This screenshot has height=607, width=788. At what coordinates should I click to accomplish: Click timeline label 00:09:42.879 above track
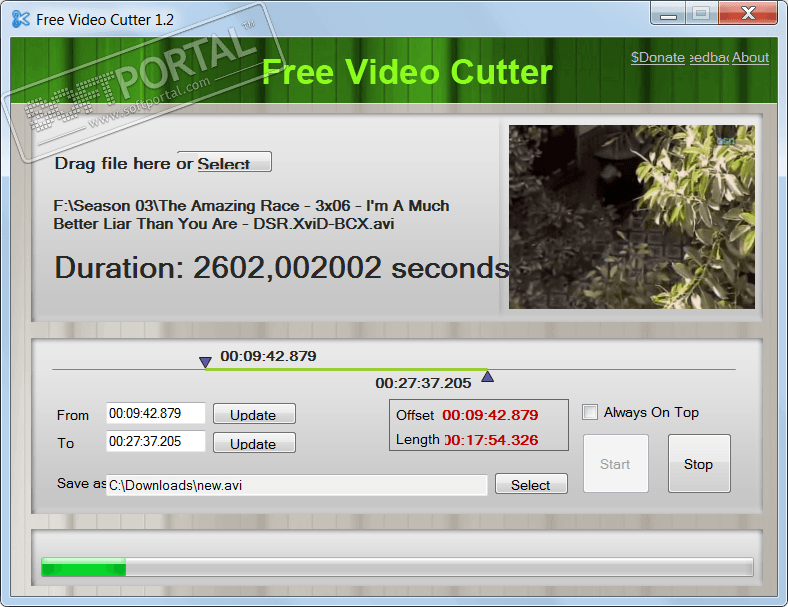(268, 356)
